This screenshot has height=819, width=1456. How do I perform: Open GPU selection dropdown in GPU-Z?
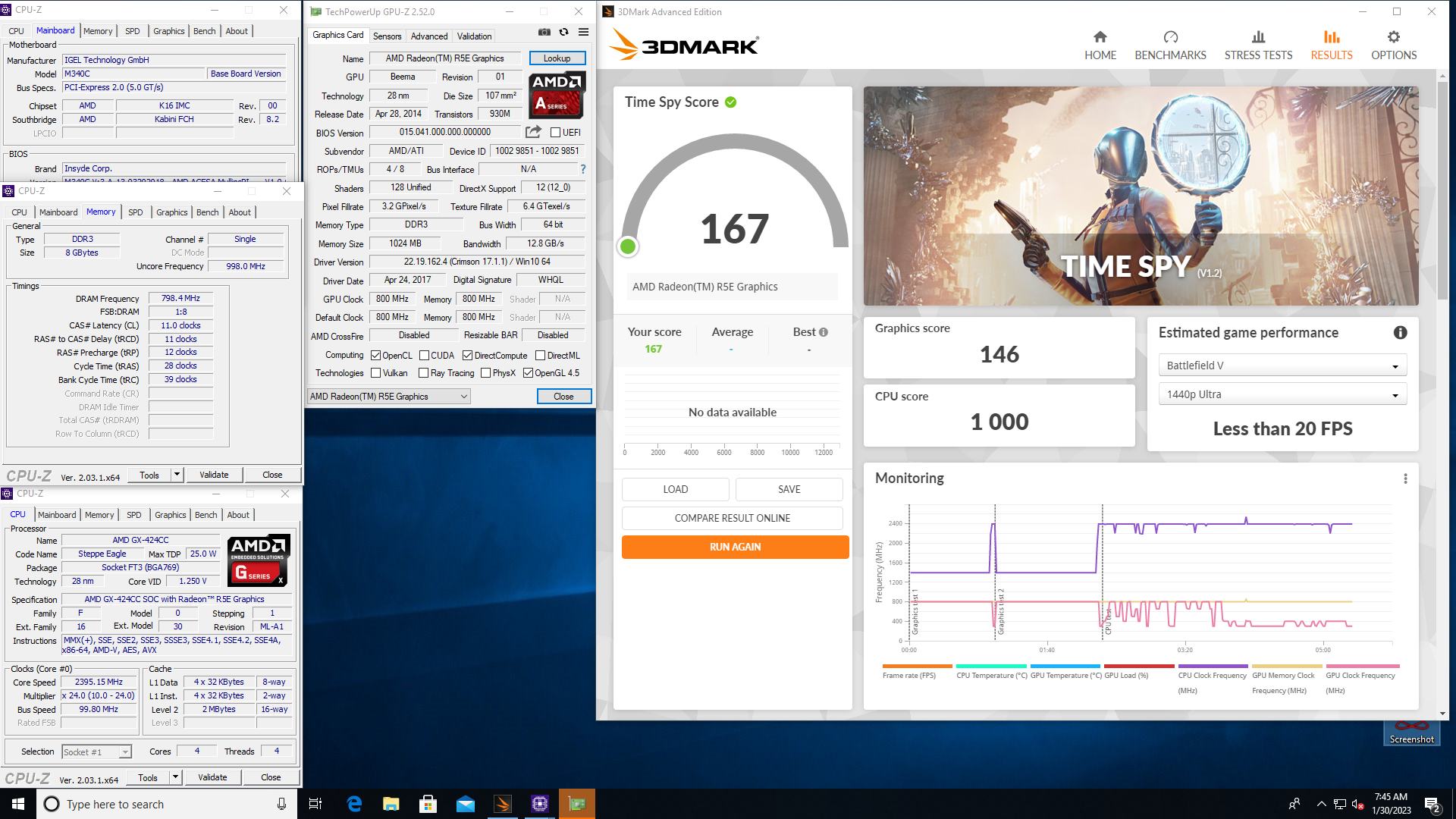pos(389,397)
